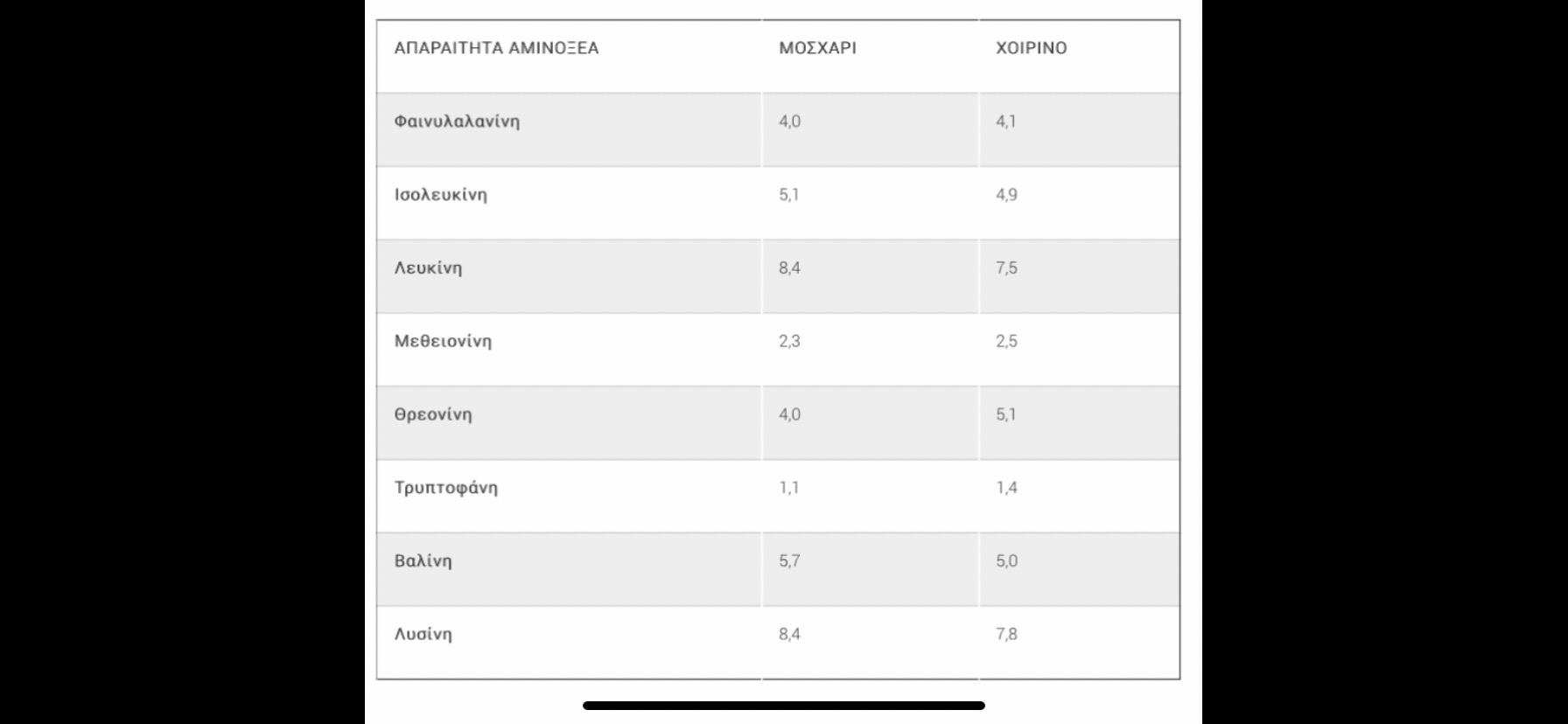Image resolution: width=1568 pixels, height=724 pixels.
Task: Click the ΑΠΑΡΑΙΤΗΤΑ ΑΜΙΝΟΞΕΑ column header
Action: coord(496,48)
